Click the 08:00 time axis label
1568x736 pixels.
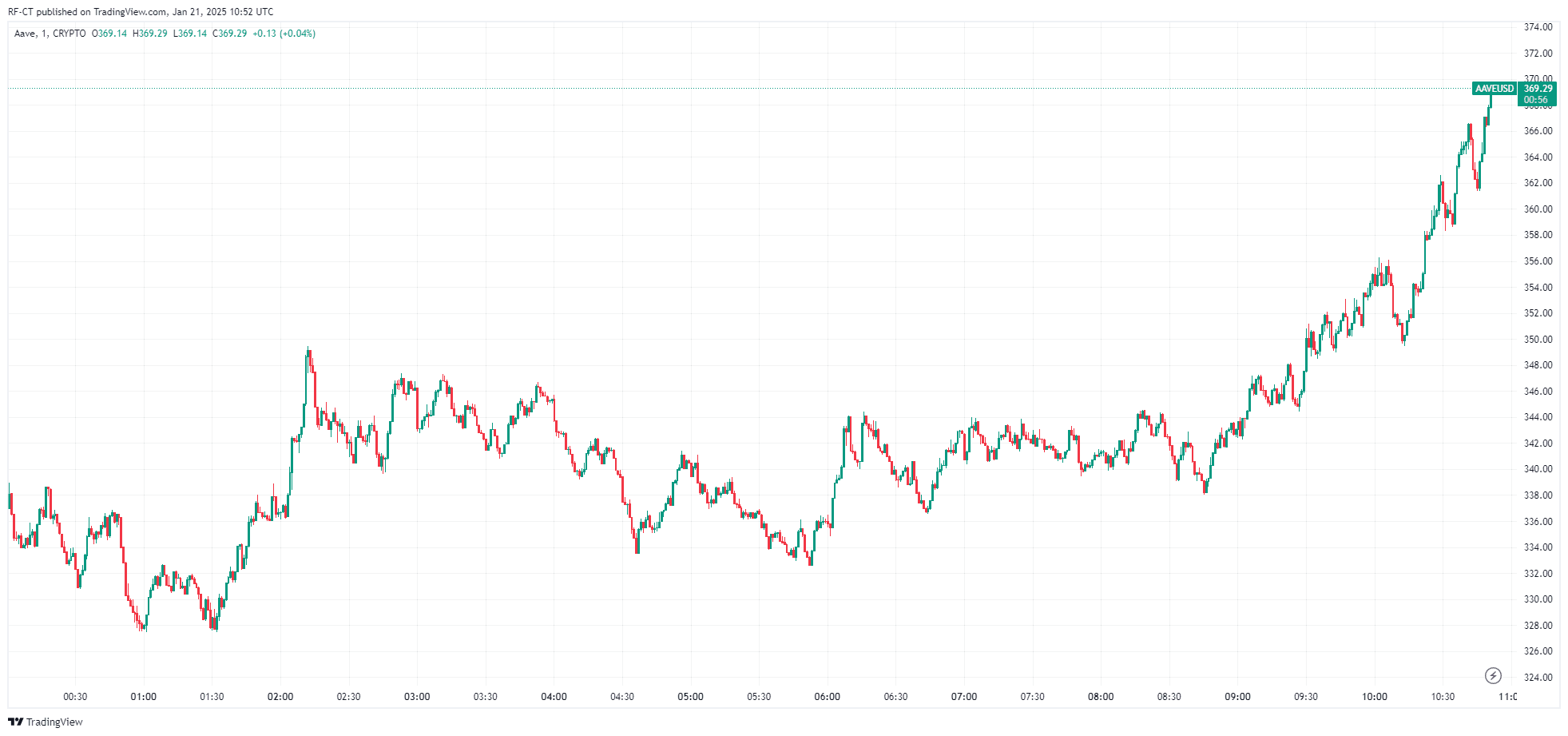(1101, 697)
